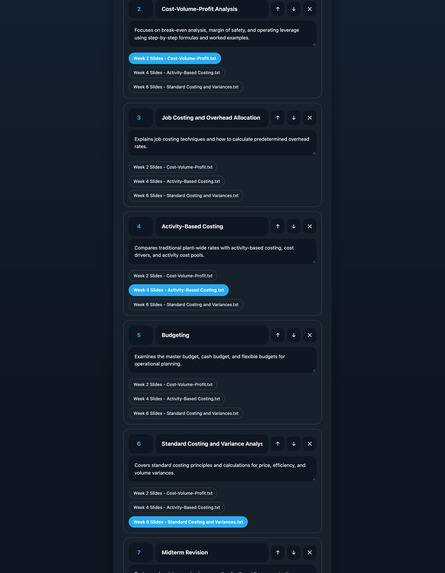Viewport: 445px width, 573px height.
Task: Move Job Costing and Overhead Allocation up
Action: point(278,118)
